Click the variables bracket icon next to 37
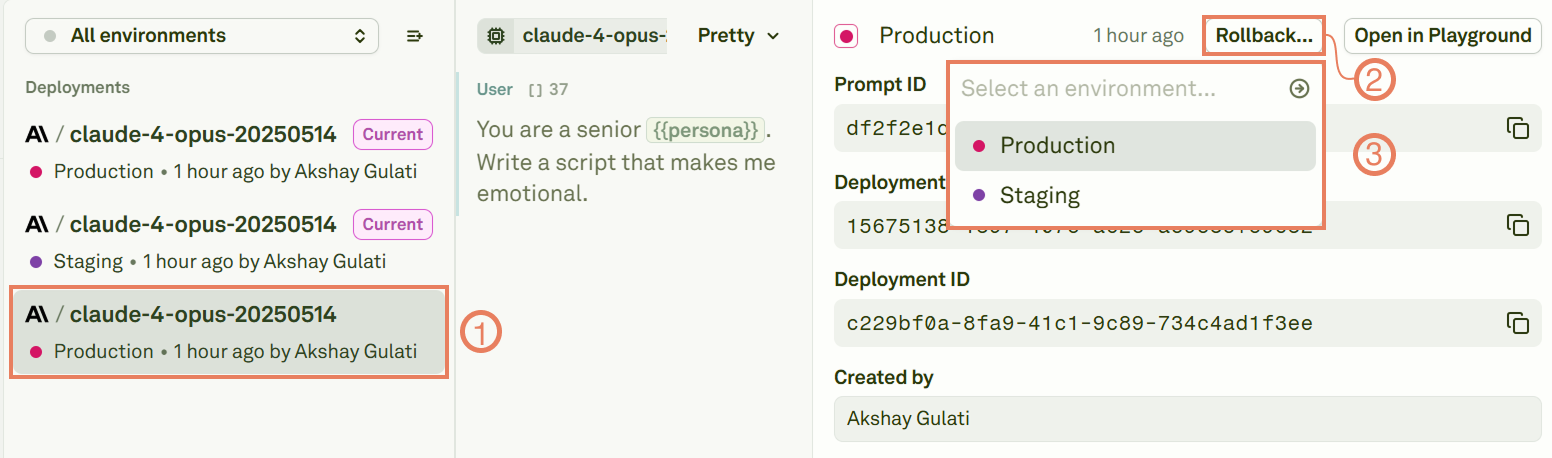Viewport: 1552px width, 458px height. tap(535, 90)
